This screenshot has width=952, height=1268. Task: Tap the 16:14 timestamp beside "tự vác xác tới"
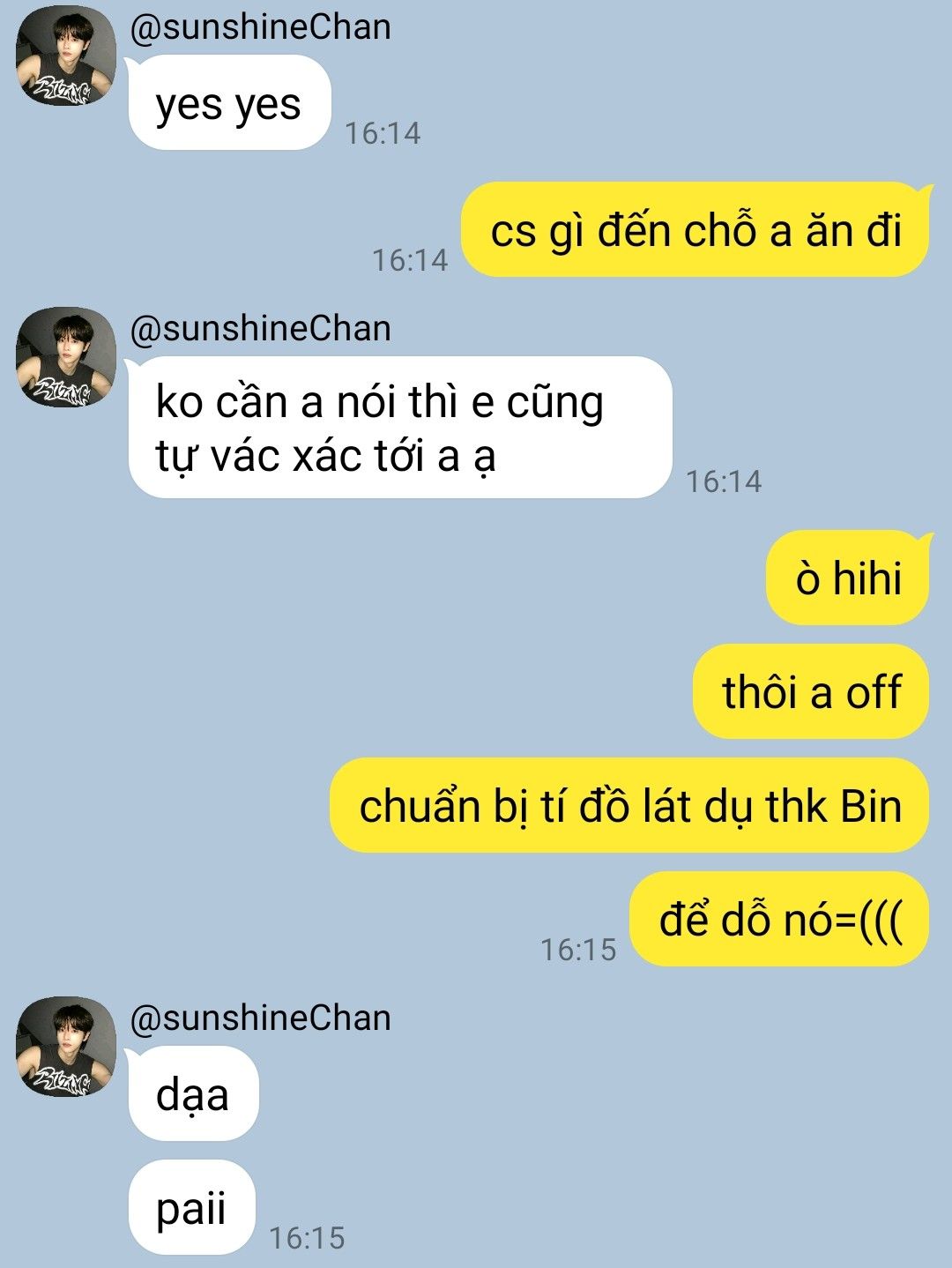[724, 481]
